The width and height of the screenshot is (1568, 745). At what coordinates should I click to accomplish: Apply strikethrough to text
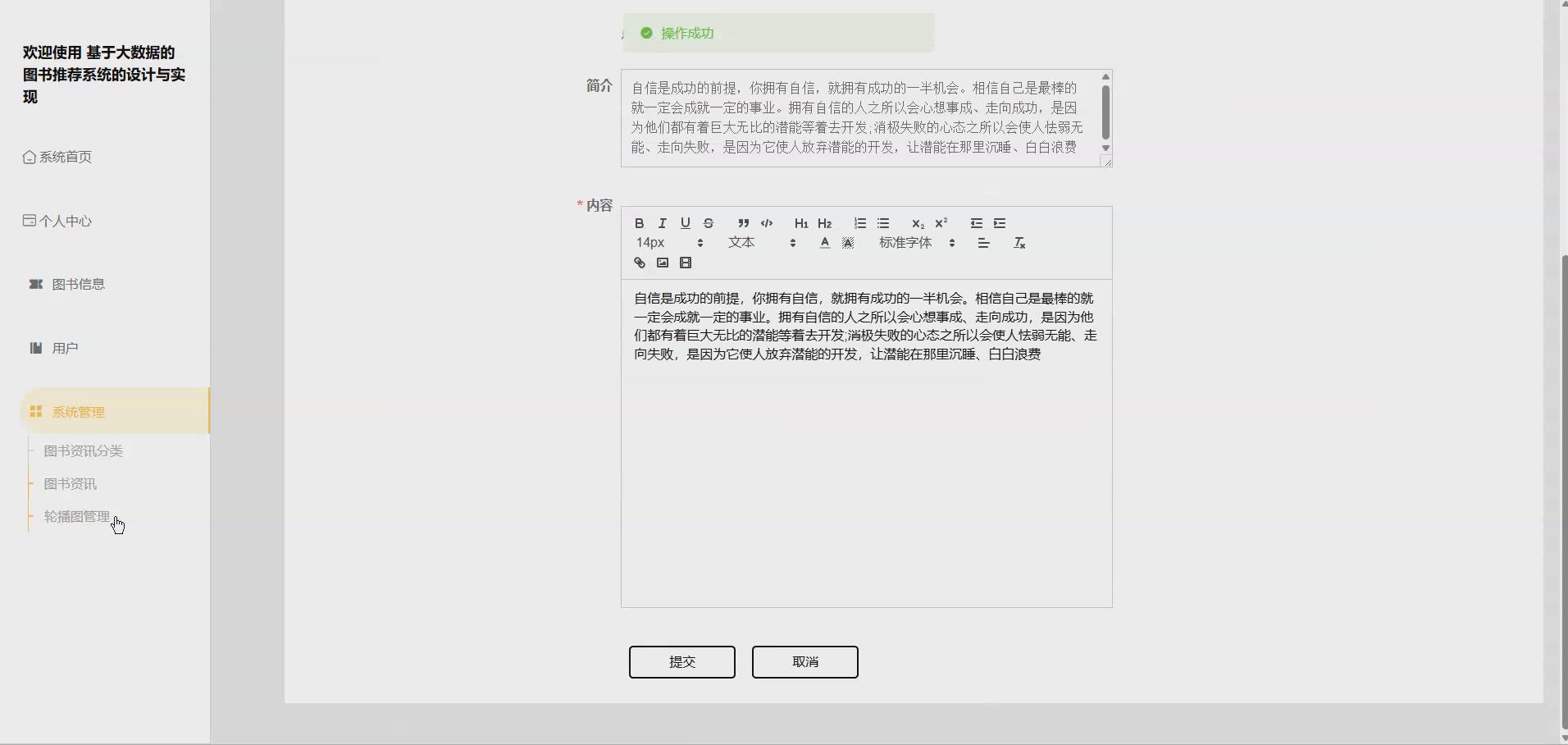tap(708, 223)
